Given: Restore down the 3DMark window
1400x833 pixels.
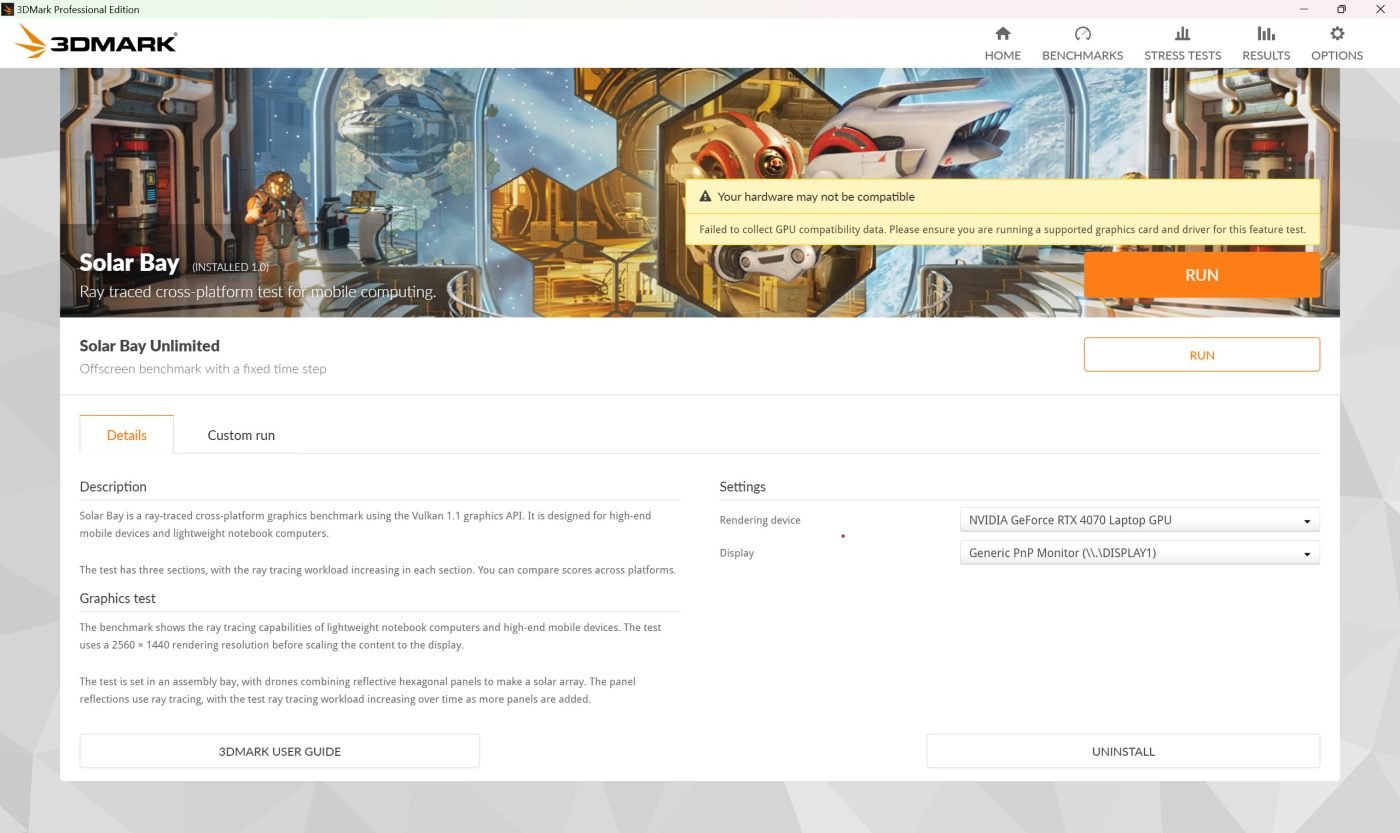Looking at the screenshot, I should click(x=1341, y=9).
